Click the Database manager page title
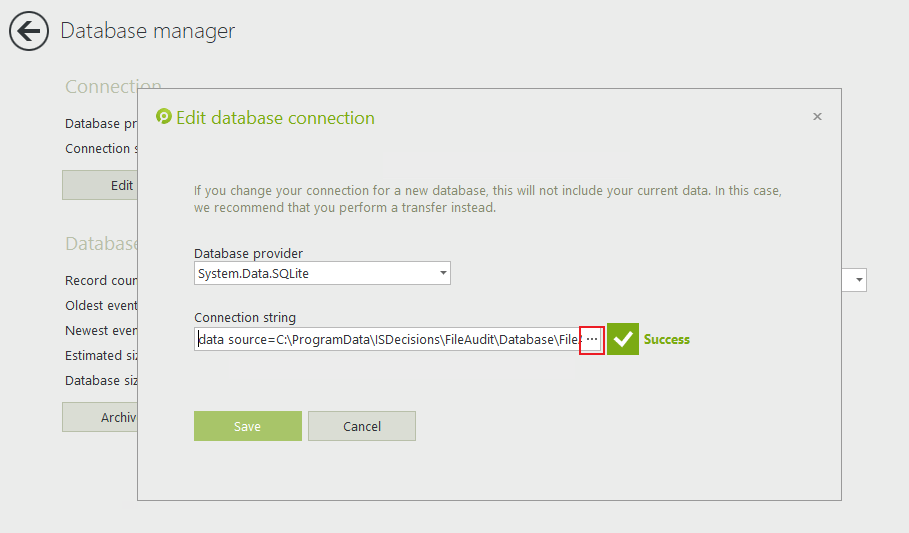The width and height of the screenshot is (909, 533). [148, 31]
